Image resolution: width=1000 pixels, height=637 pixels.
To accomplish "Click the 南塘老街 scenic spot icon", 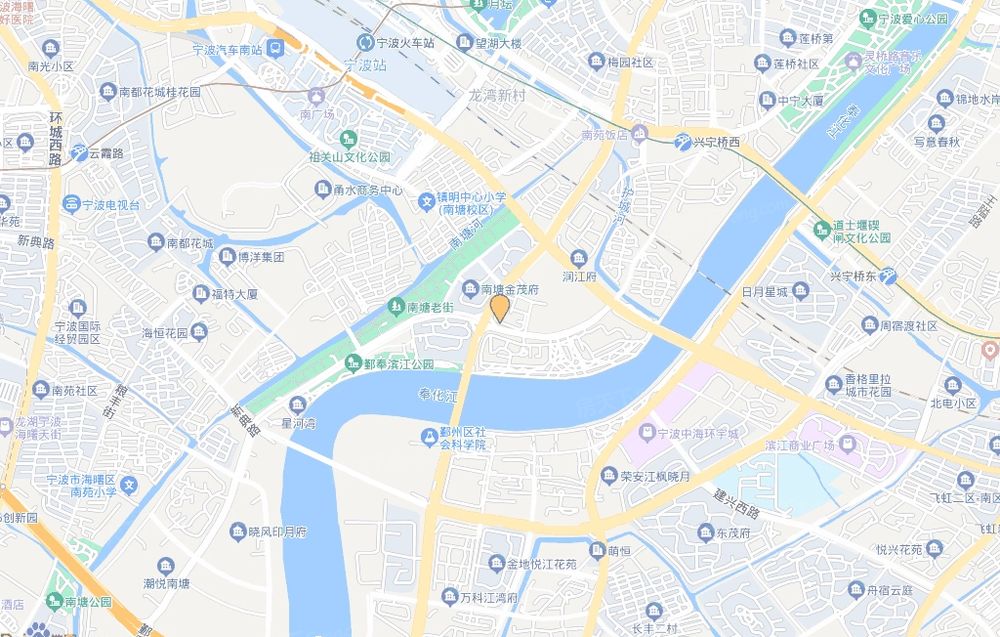I will pyautogui.click(x=396, y=307).
